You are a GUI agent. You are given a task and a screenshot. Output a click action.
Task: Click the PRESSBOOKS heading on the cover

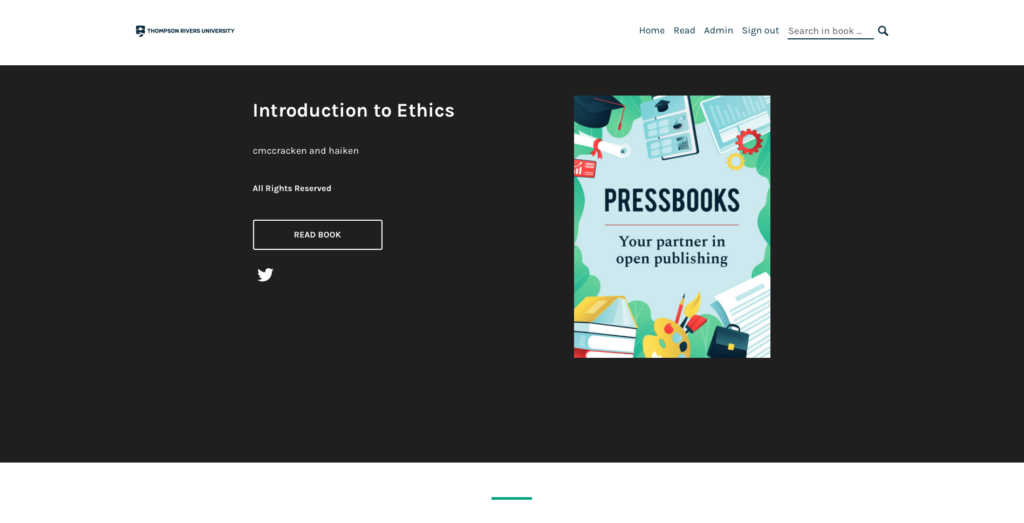[671, 200]
